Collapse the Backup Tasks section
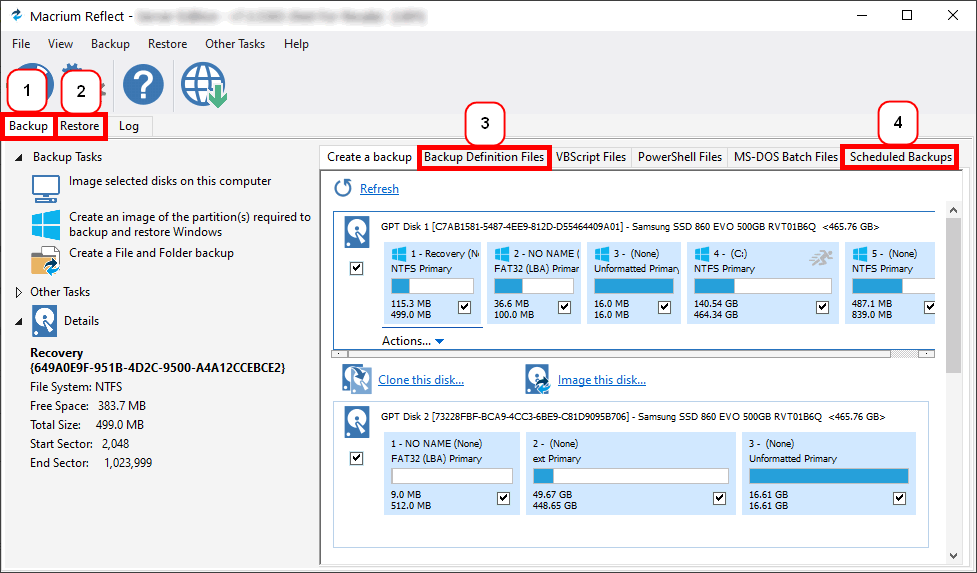The height and width of the screenshot is (573, 977). [x=19, y=158]
